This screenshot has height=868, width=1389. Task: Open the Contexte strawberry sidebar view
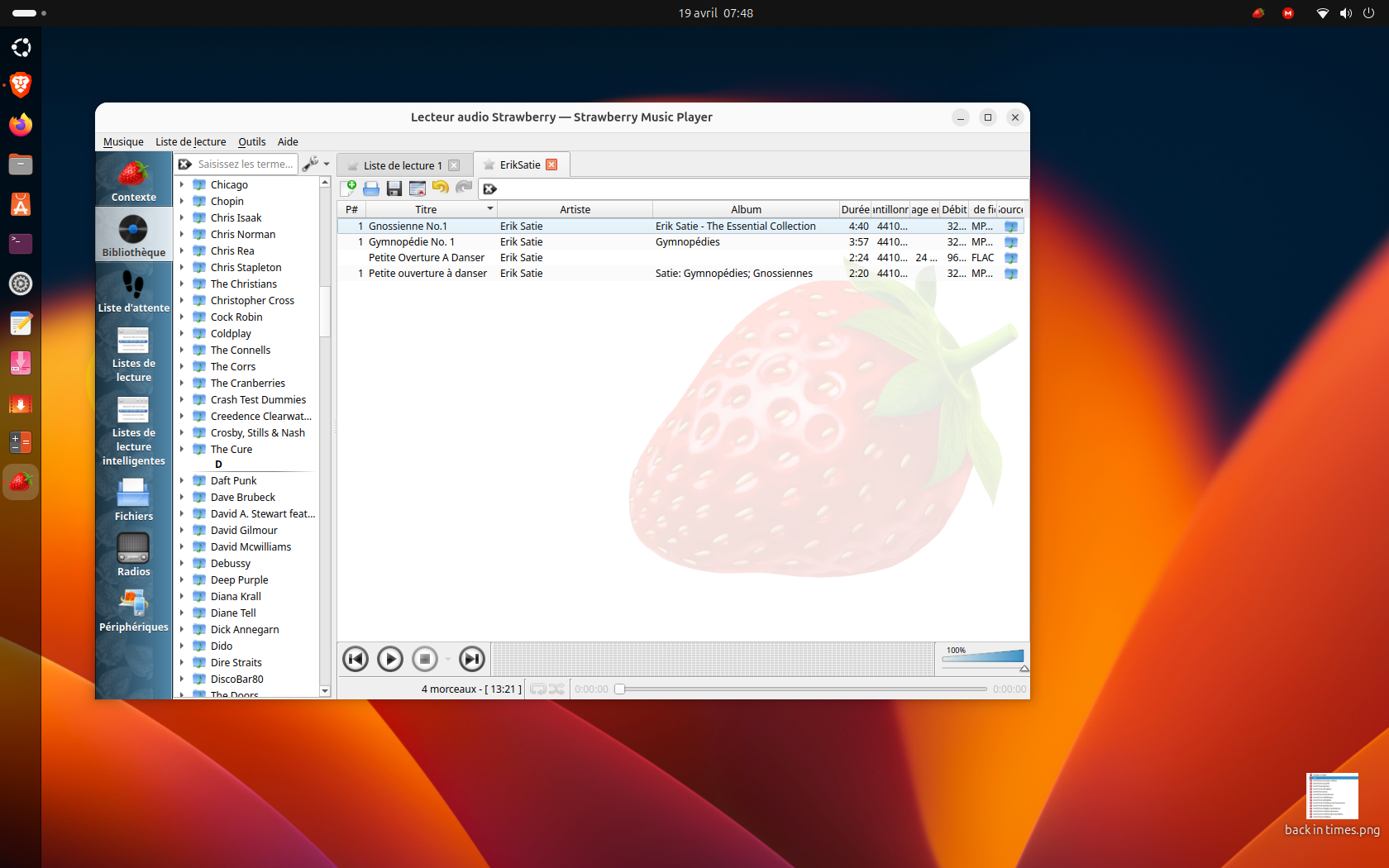(x=133, y=180)
